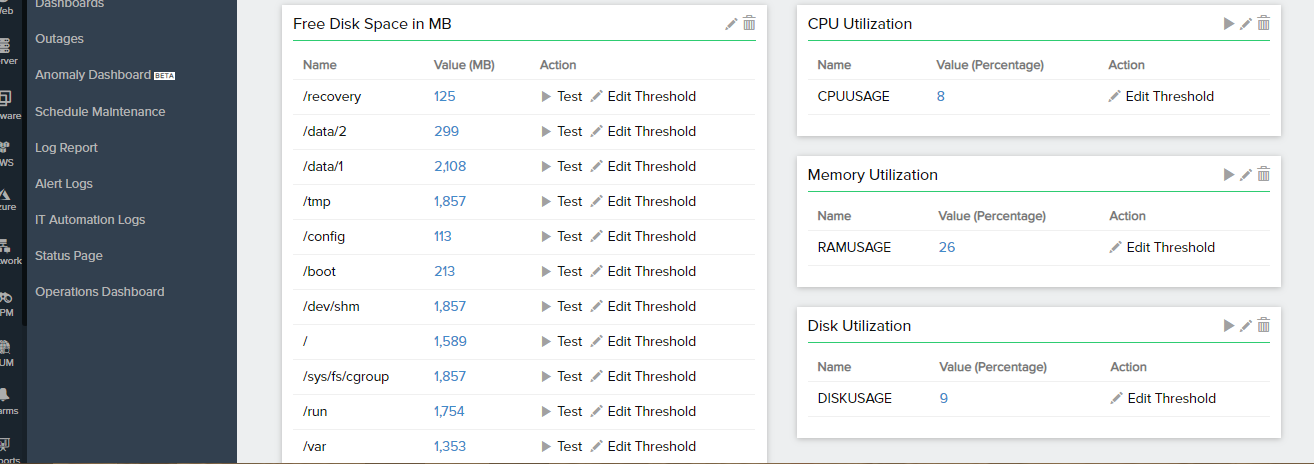Edit Threshold for /run
Image resolution: width=1314 pixels, height=469 pixels.
(643, 412)
